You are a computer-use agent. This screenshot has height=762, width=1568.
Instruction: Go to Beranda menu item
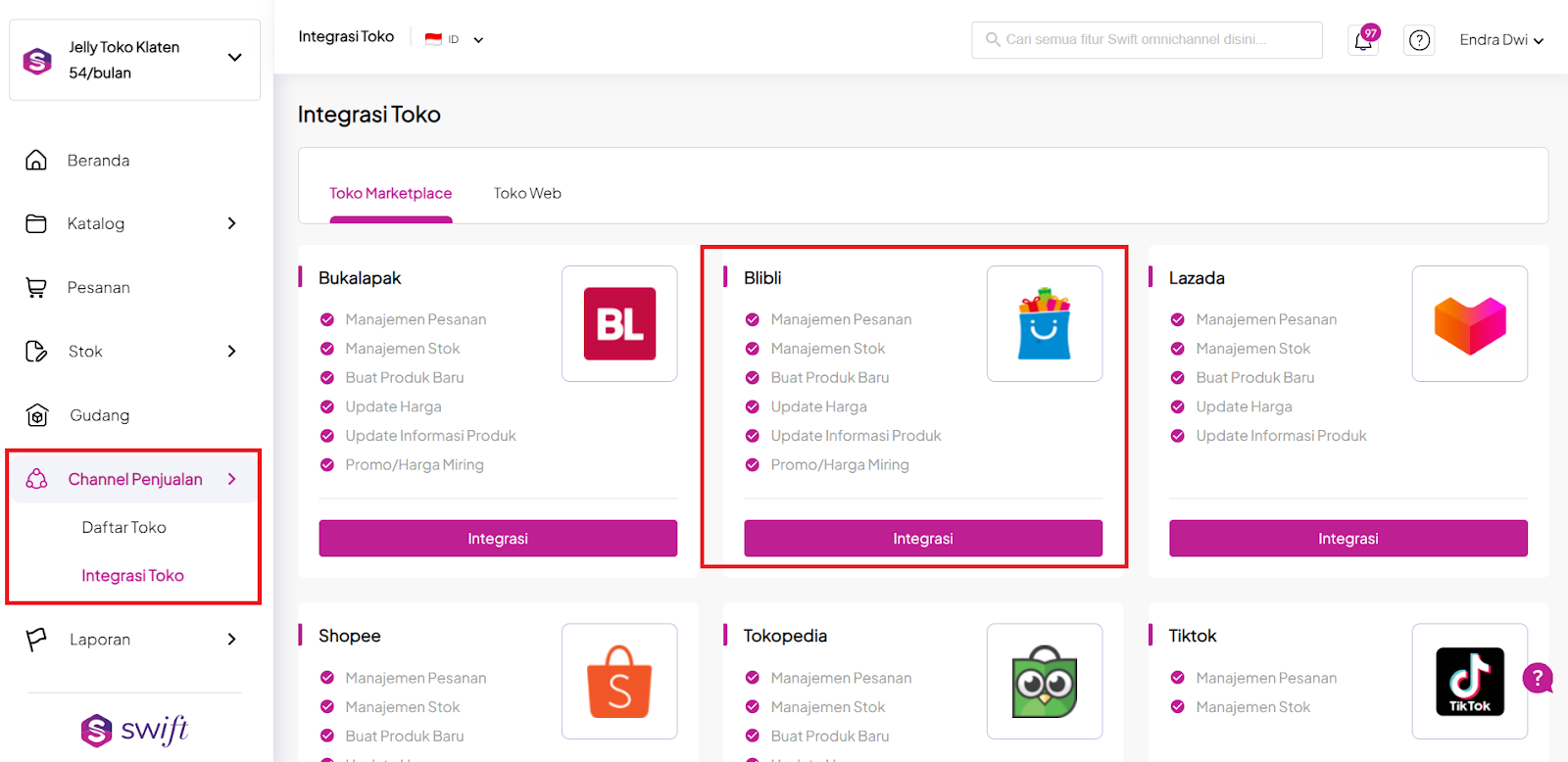98,160
